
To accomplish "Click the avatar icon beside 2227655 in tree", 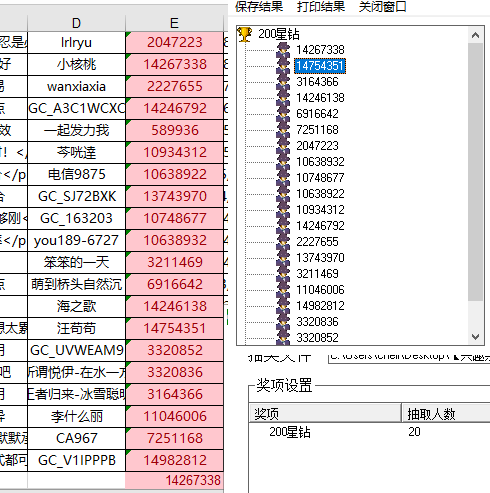I will coord(283,242).
